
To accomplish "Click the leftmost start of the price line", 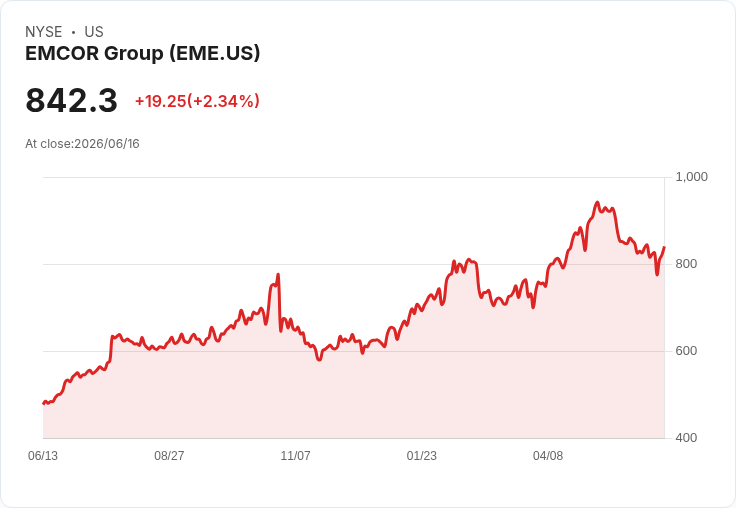I will (44, 403).
